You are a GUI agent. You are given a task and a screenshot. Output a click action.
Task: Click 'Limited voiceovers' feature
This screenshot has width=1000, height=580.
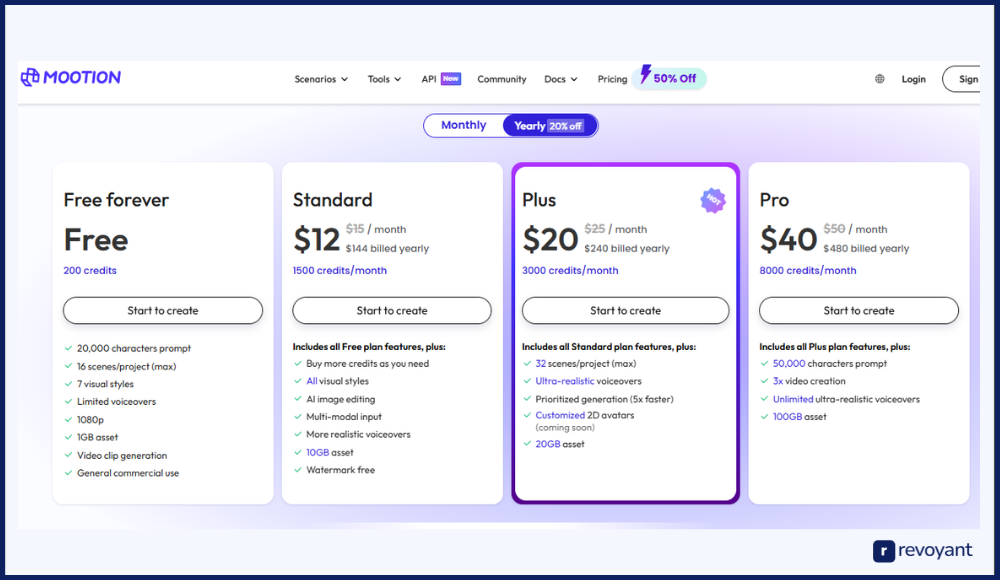click(116, 401)
